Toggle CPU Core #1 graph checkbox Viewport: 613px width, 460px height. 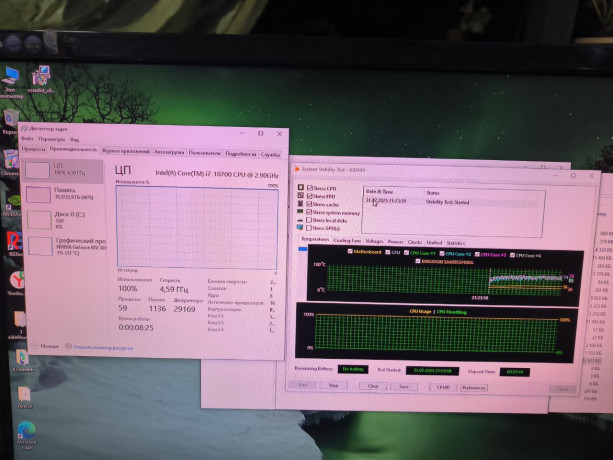407,253
